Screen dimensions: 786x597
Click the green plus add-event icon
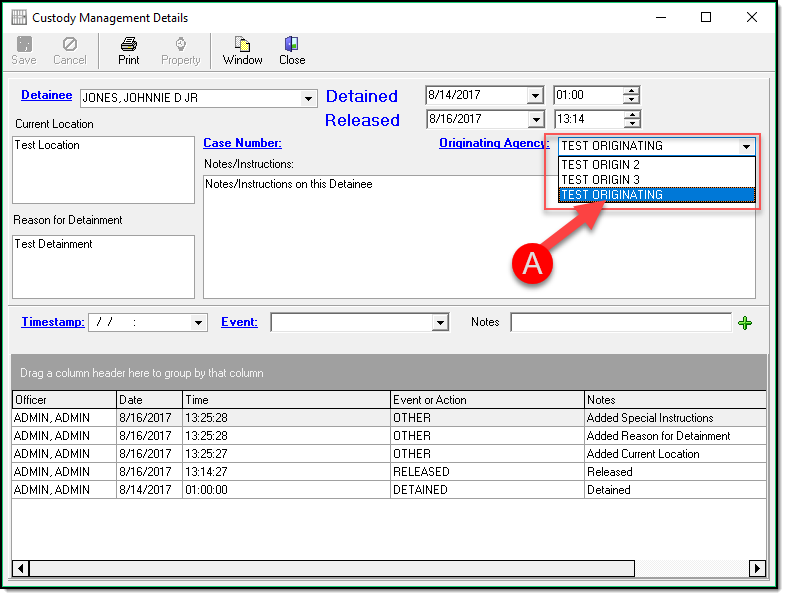pos(744,322)
